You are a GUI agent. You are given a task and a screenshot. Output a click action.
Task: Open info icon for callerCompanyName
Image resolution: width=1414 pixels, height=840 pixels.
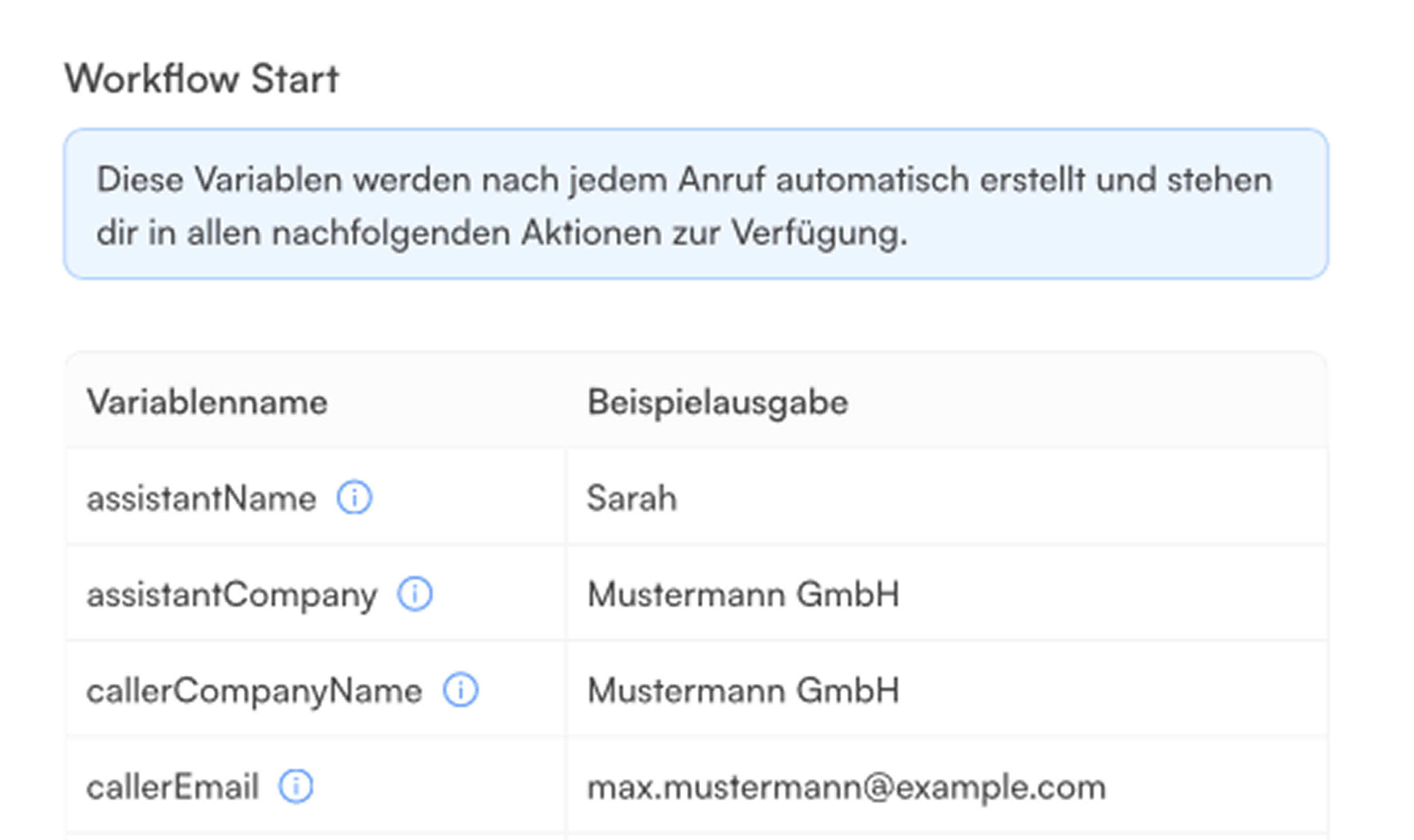click(x=461, y=690)
